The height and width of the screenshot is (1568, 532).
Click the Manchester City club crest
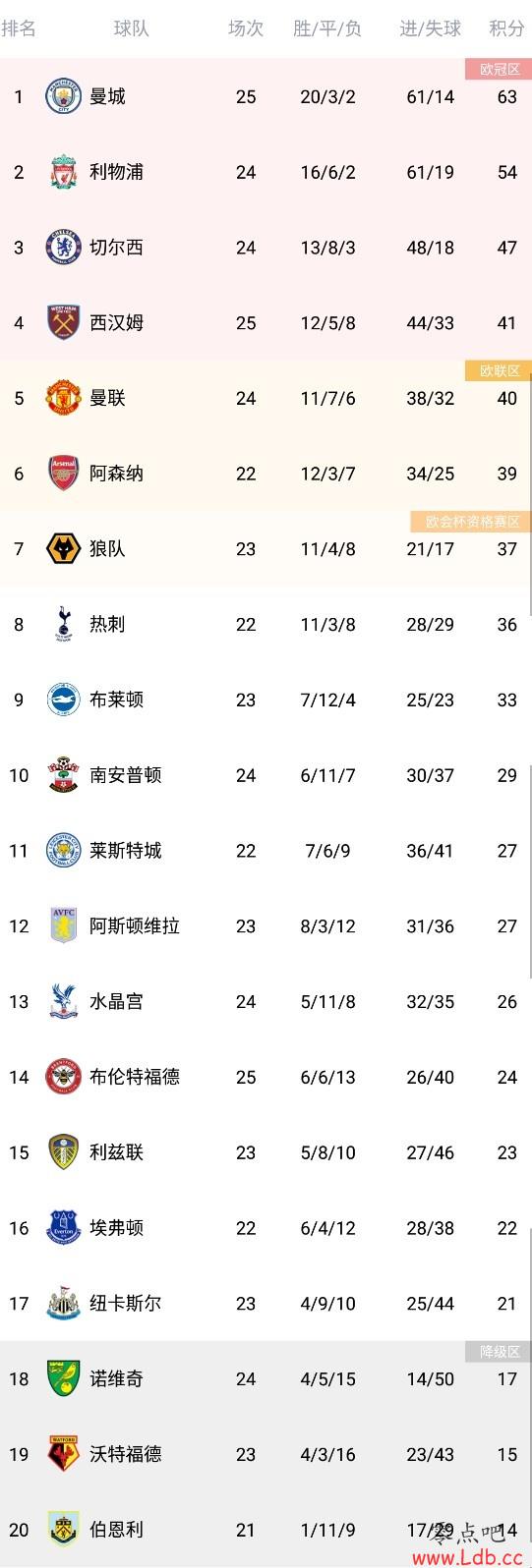(x=63, y=96)
